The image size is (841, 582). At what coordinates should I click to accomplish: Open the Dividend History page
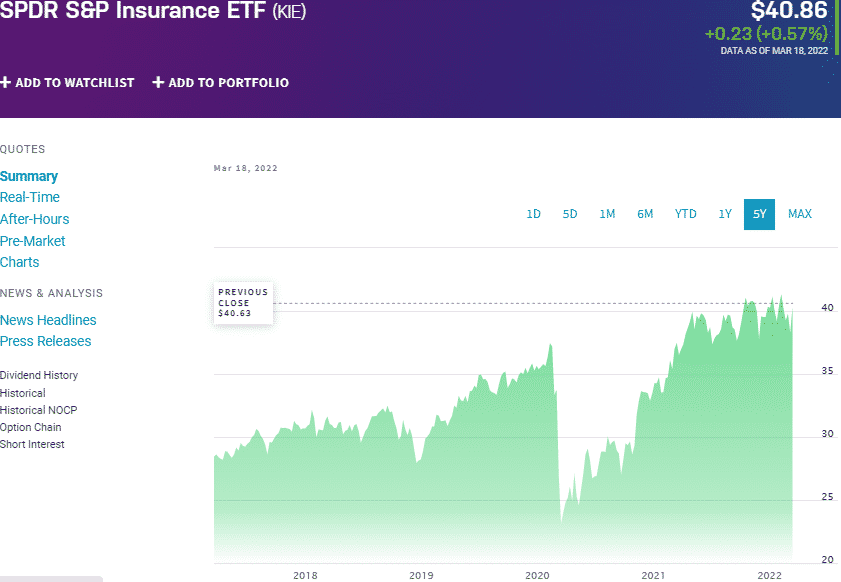[37, 375]
